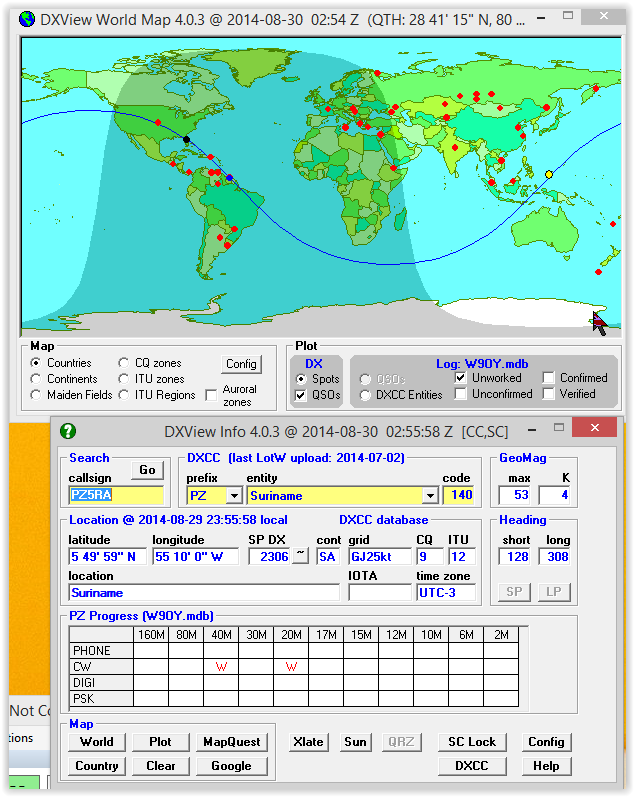Select the ITU Regions radio button
The height and width of the screenshot is (797, 634).
click(124, 394)
